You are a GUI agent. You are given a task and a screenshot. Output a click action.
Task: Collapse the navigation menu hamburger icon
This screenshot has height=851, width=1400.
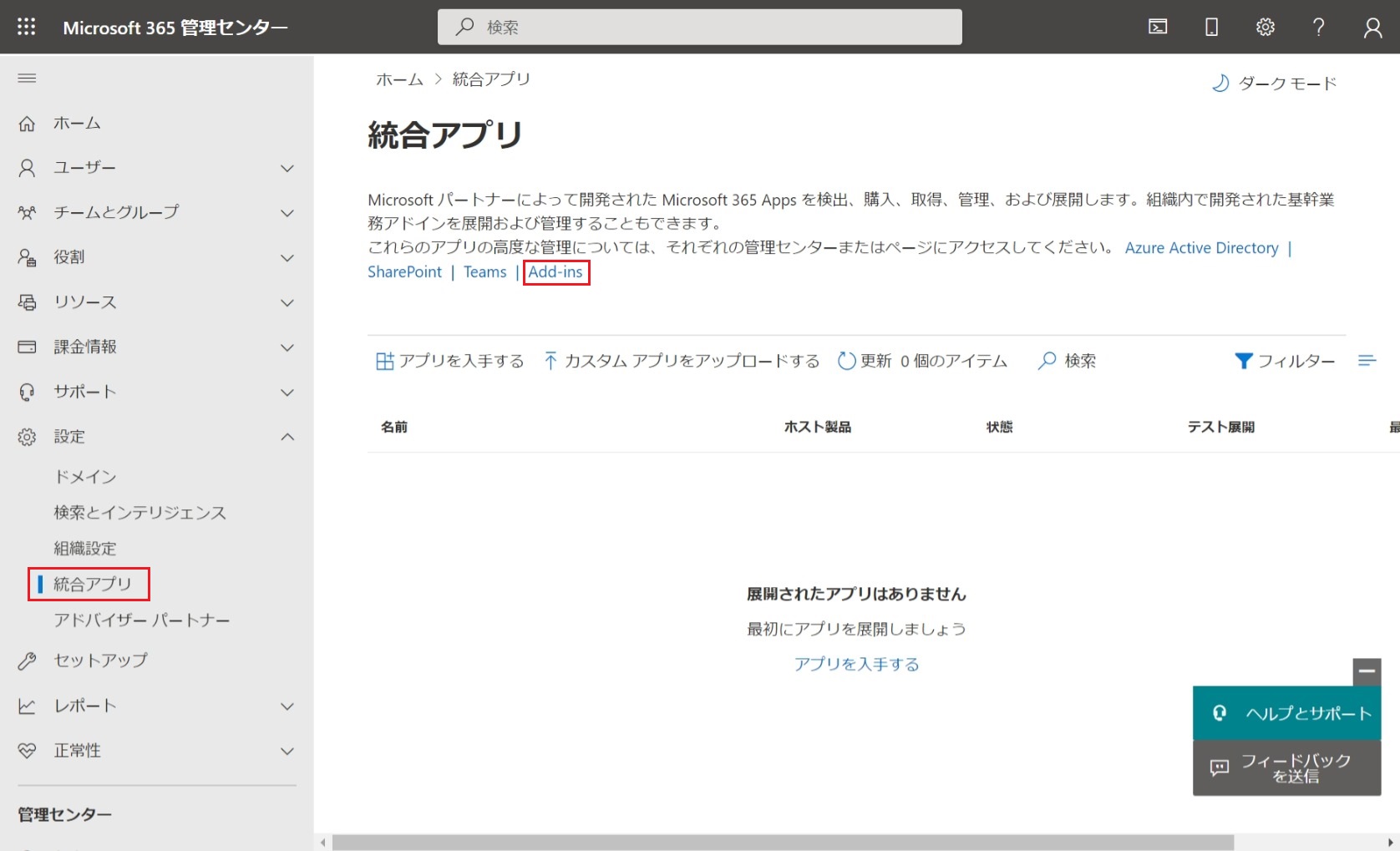[x=27, y=79]
